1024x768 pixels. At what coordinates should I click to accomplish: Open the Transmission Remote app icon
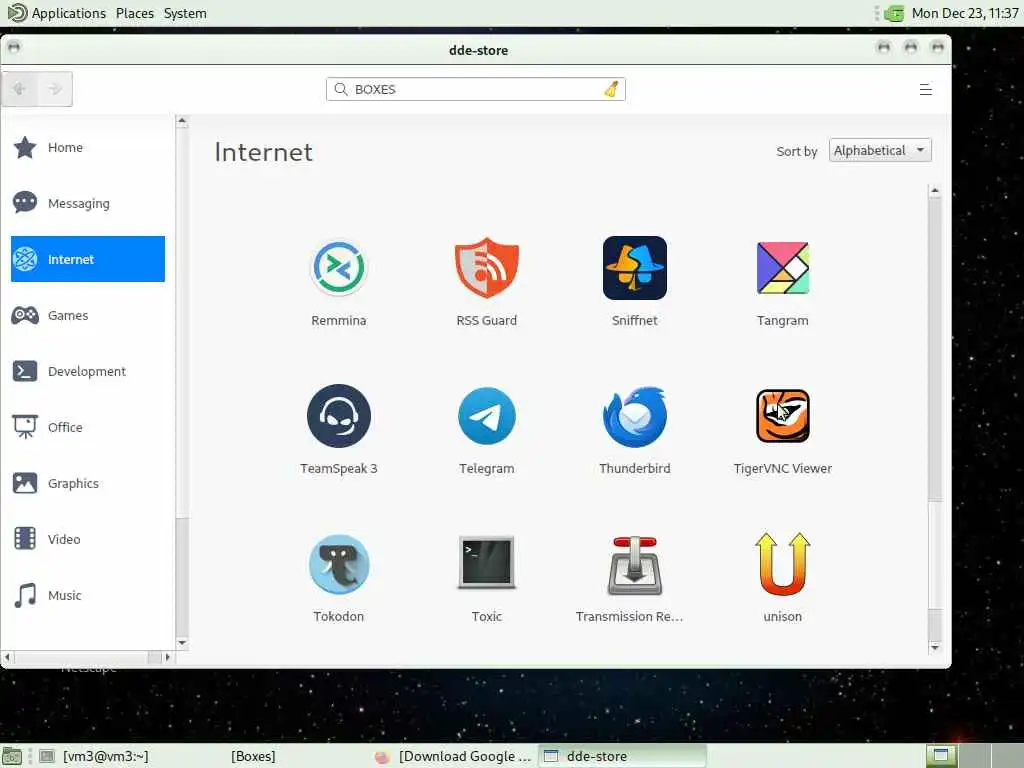pos(635,566)
